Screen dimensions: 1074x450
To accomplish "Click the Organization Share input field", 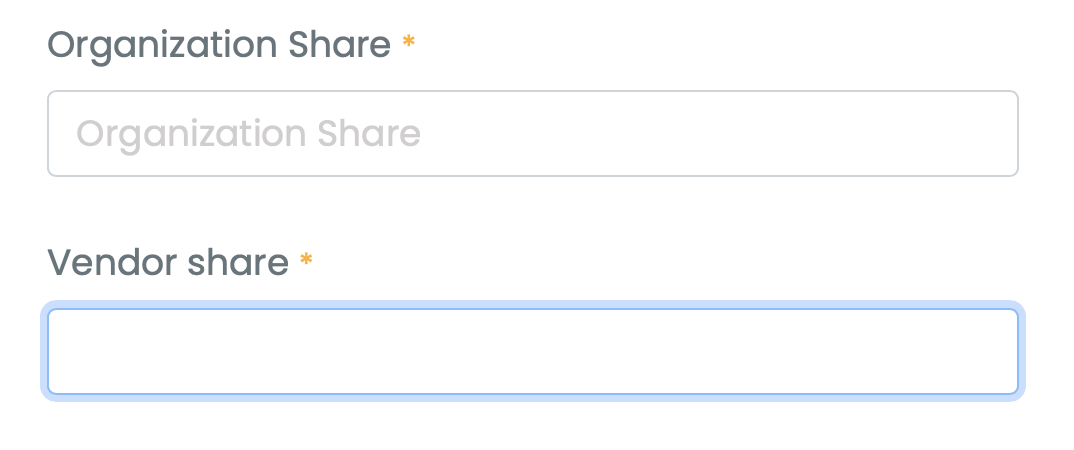I will [x=532, y=134].
